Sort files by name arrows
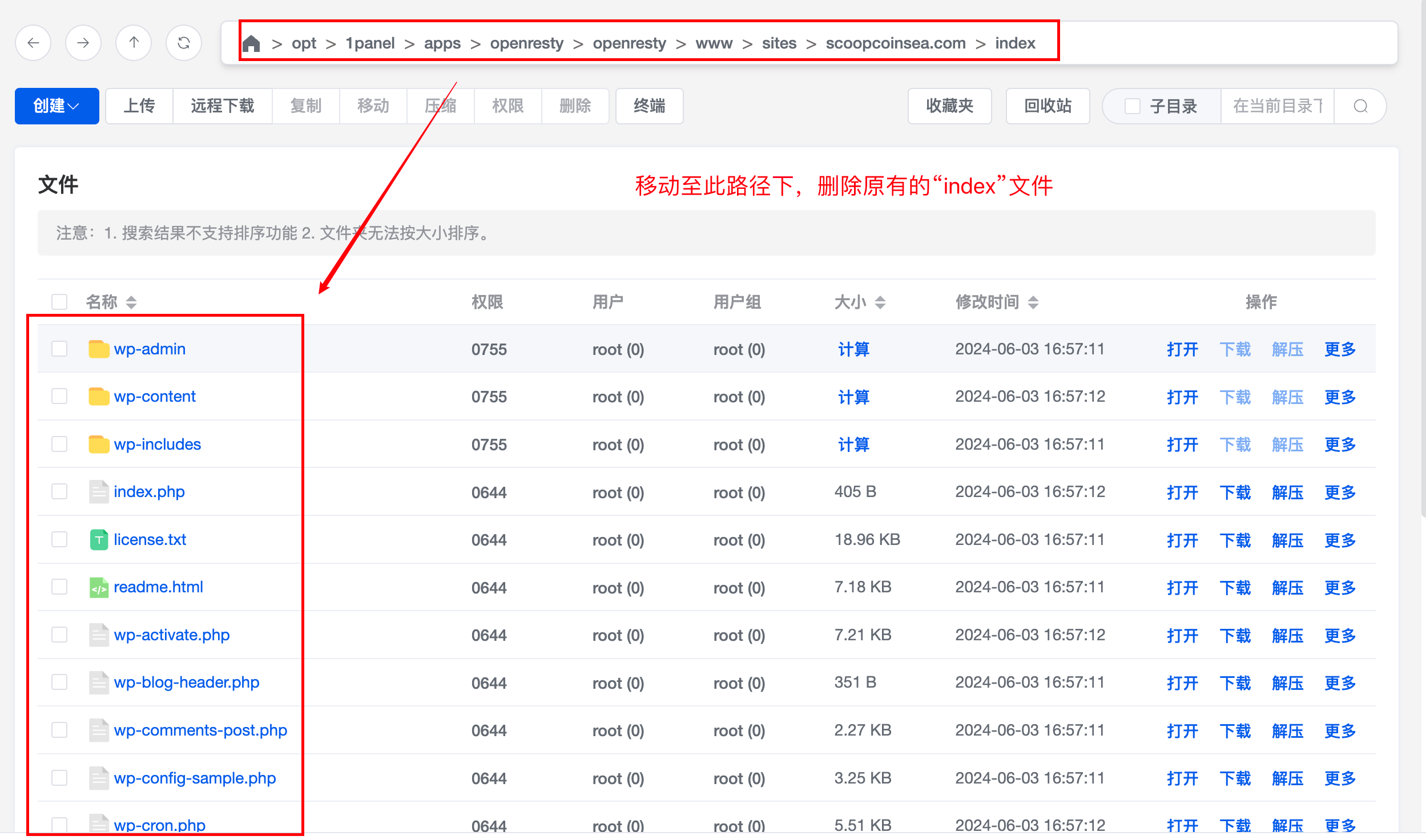 (x=131, y=302)
